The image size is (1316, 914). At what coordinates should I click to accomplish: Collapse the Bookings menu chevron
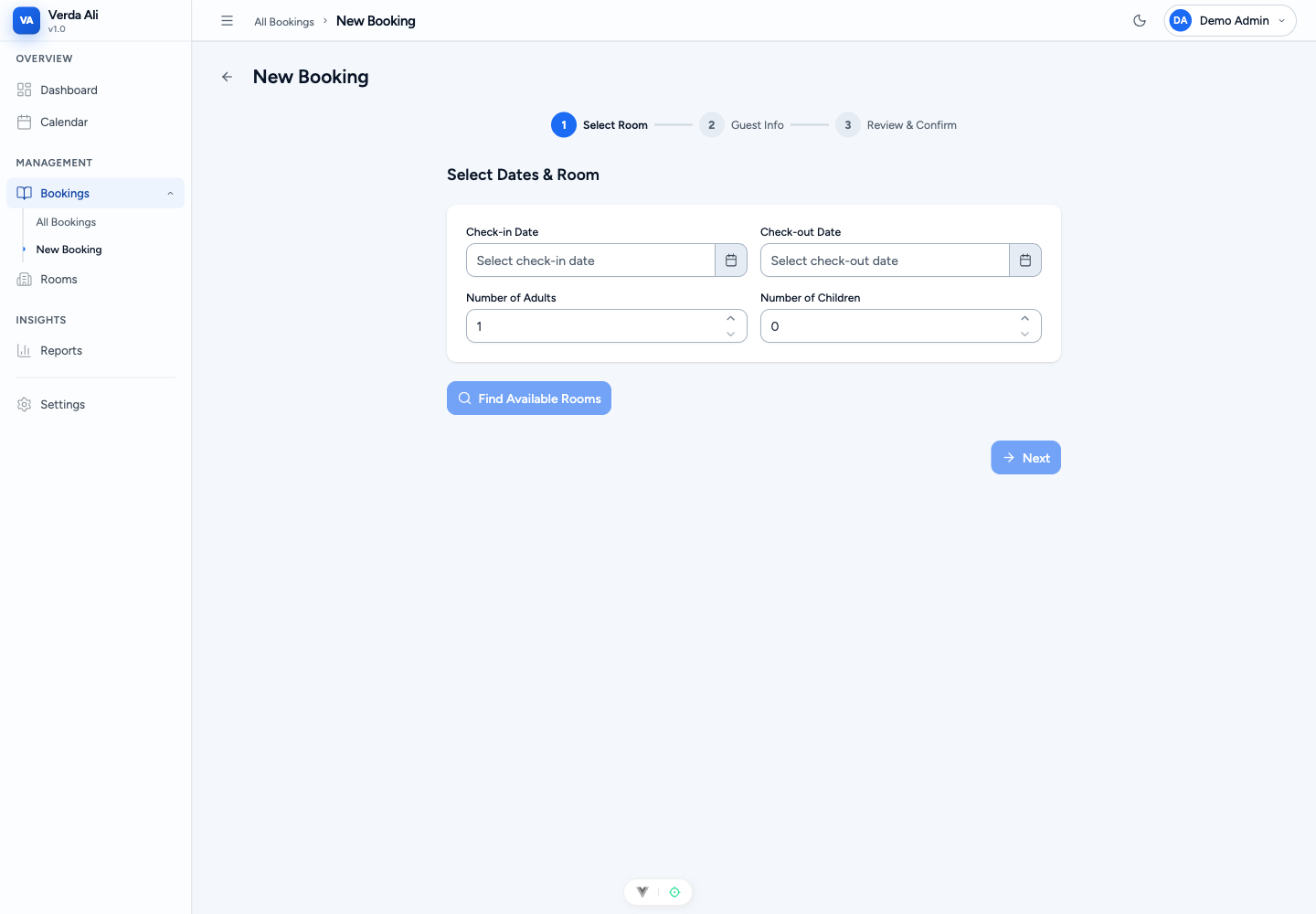click(x=170, y=193)
